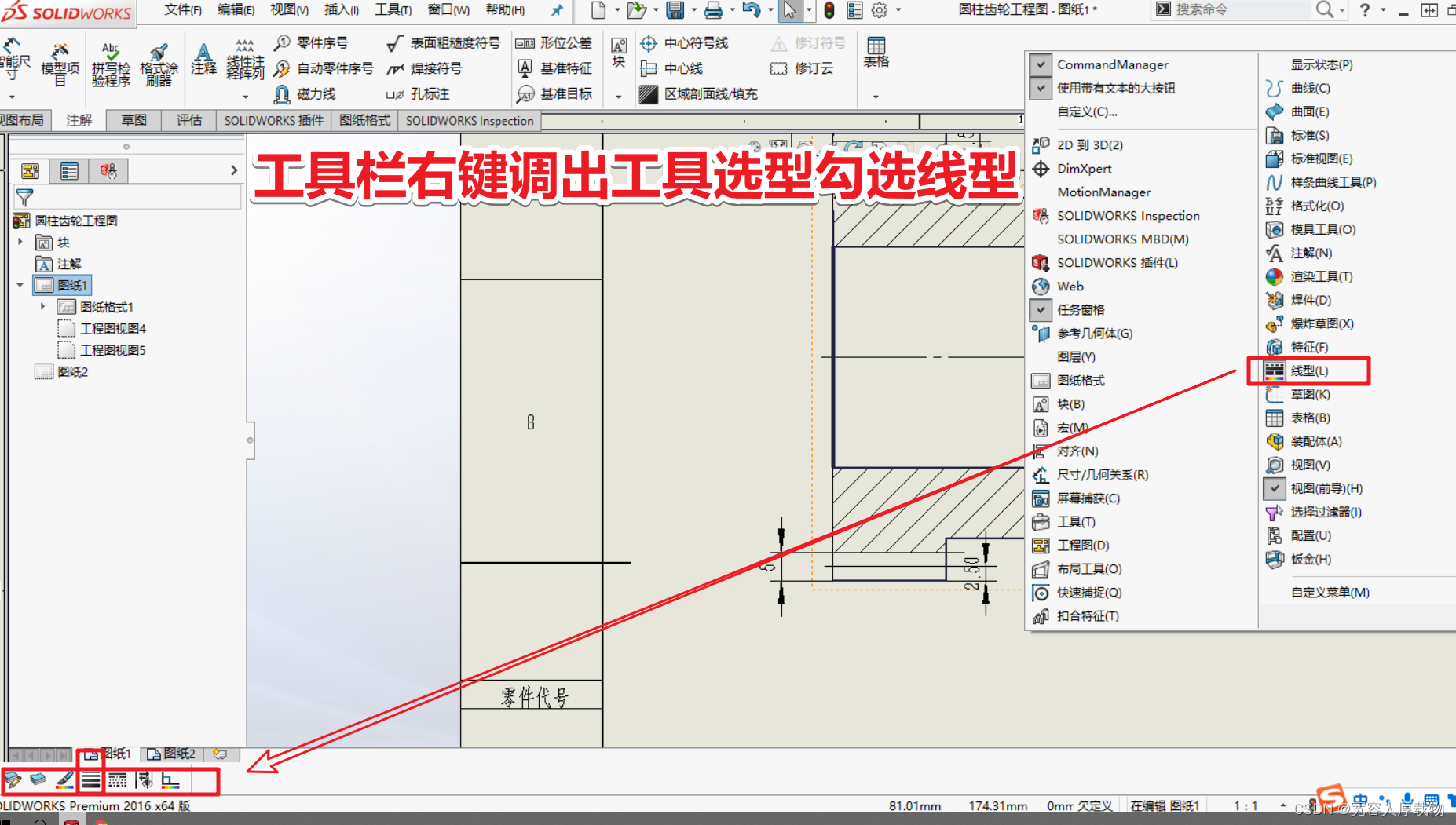Open the File Properties list icon
The height and width of the screenshot is (825, 1456).
click(x=855, y=10)
